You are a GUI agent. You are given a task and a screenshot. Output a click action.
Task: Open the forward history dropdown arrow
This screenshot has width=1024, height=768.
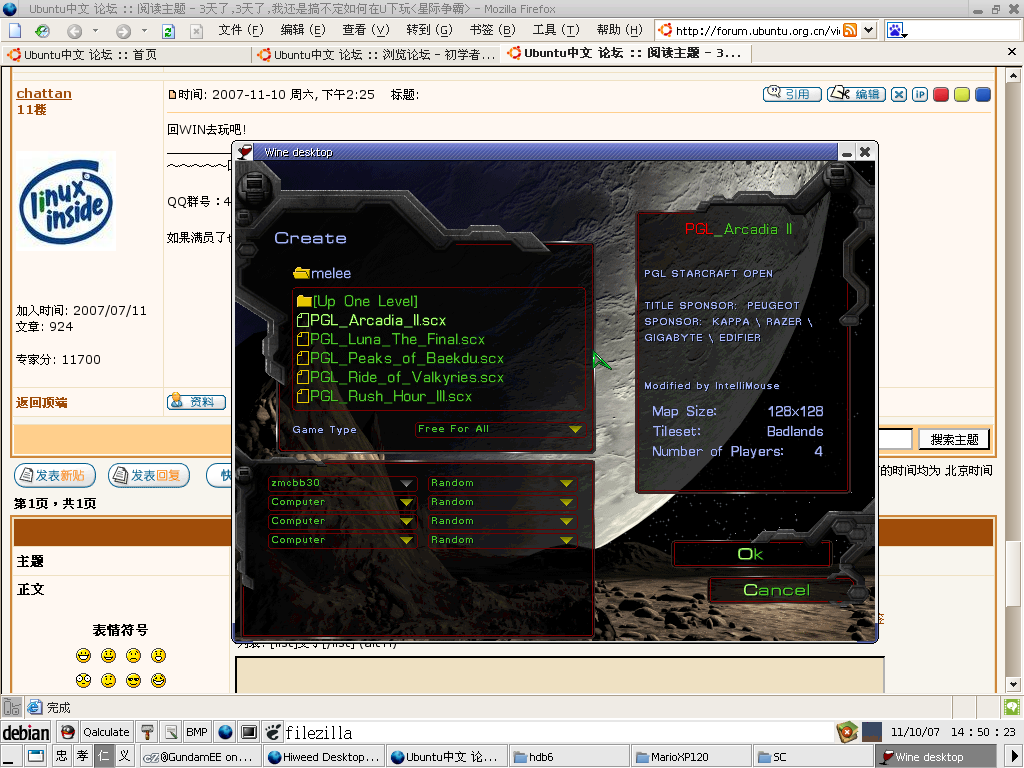[x=144, y=31]
